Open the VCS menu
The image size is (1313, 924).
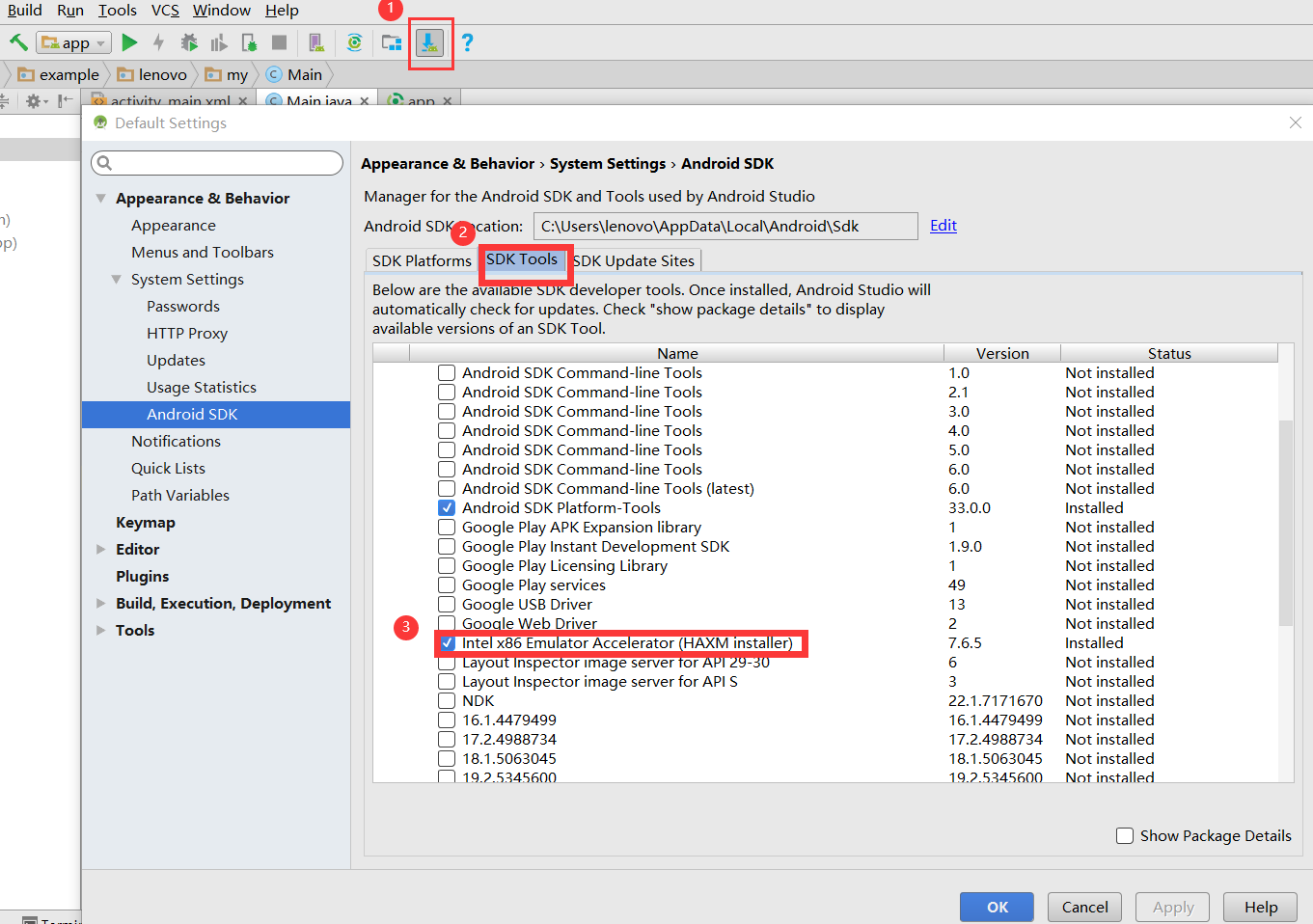165,10
